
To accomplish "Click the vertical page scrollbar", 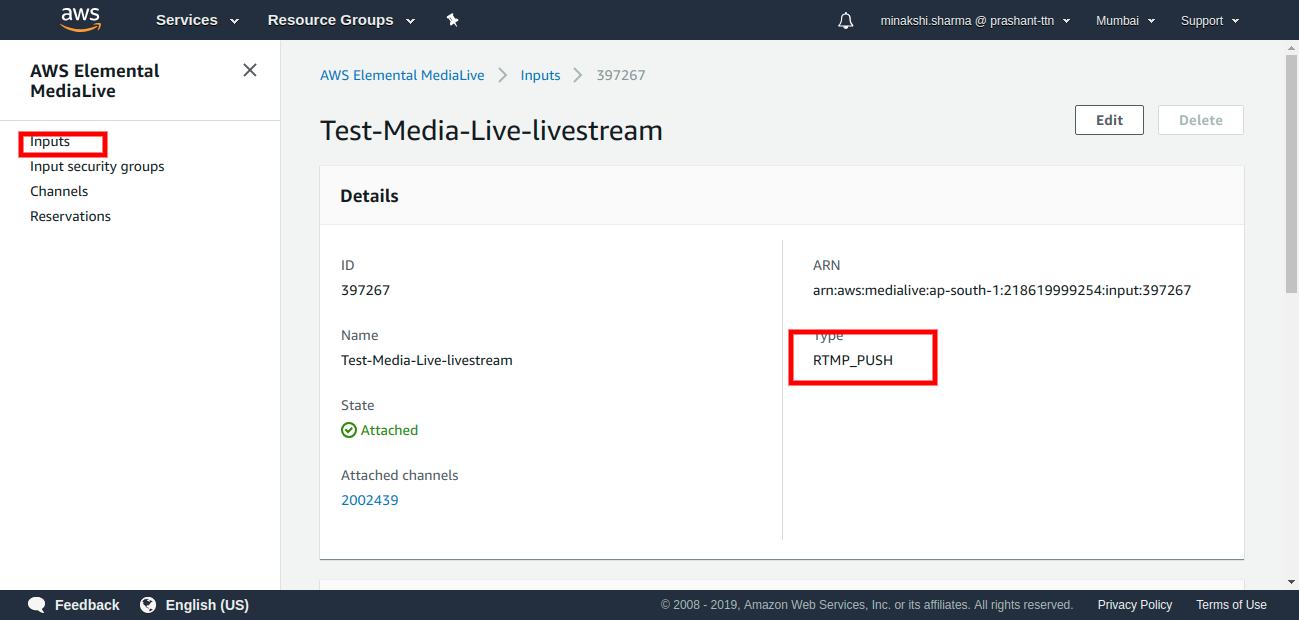I will (1291, 175).
